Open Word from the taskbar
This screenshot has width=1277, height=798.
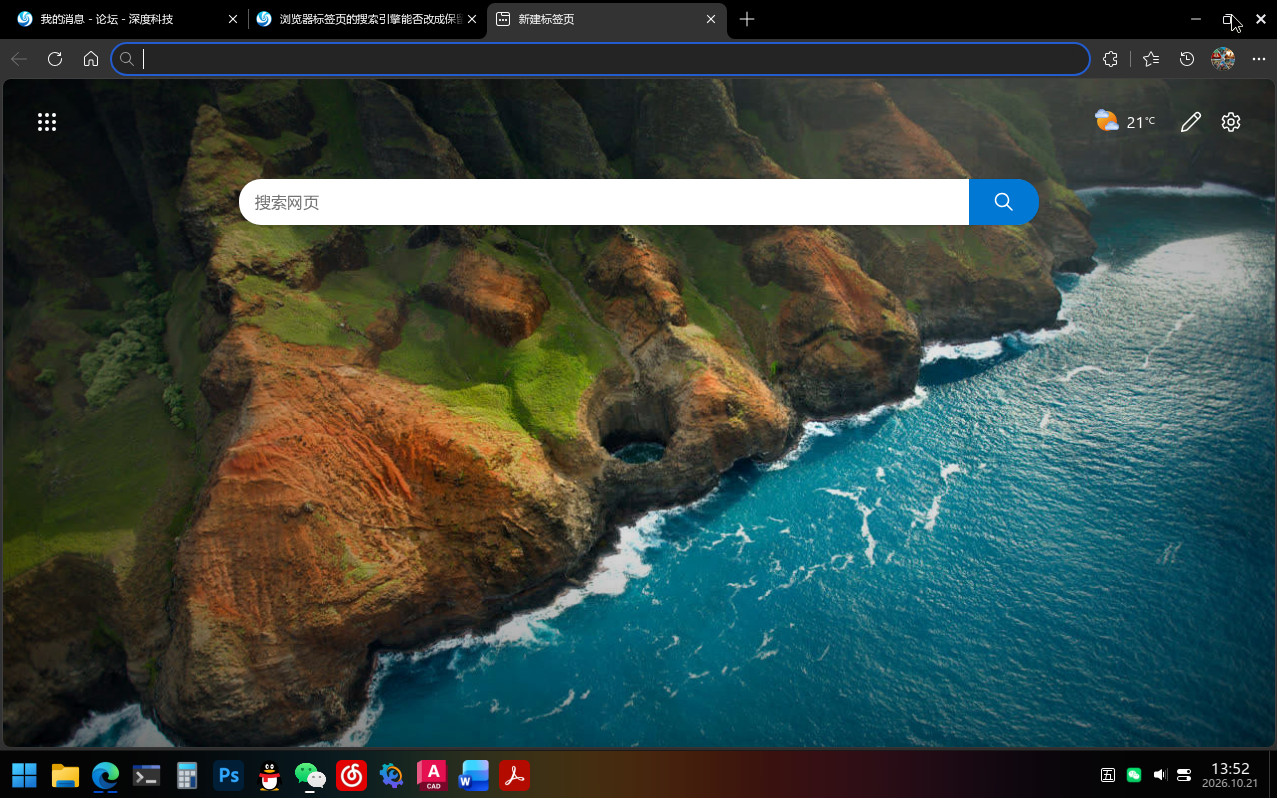(x=473, y=775)
